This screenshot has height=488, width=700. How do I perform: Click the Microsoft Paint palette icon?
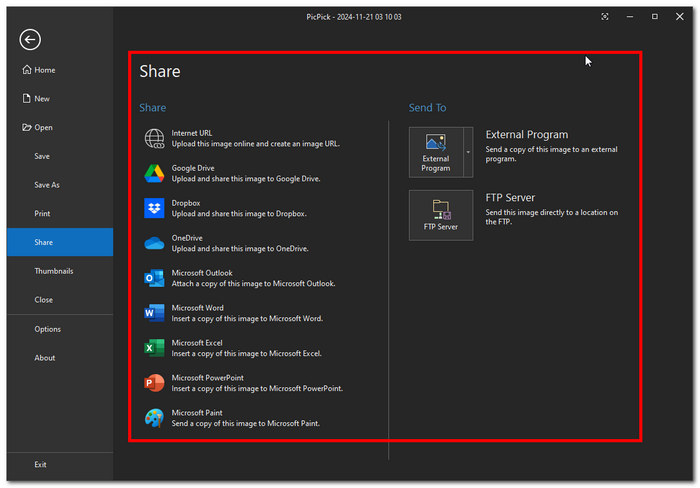[154, 418]
